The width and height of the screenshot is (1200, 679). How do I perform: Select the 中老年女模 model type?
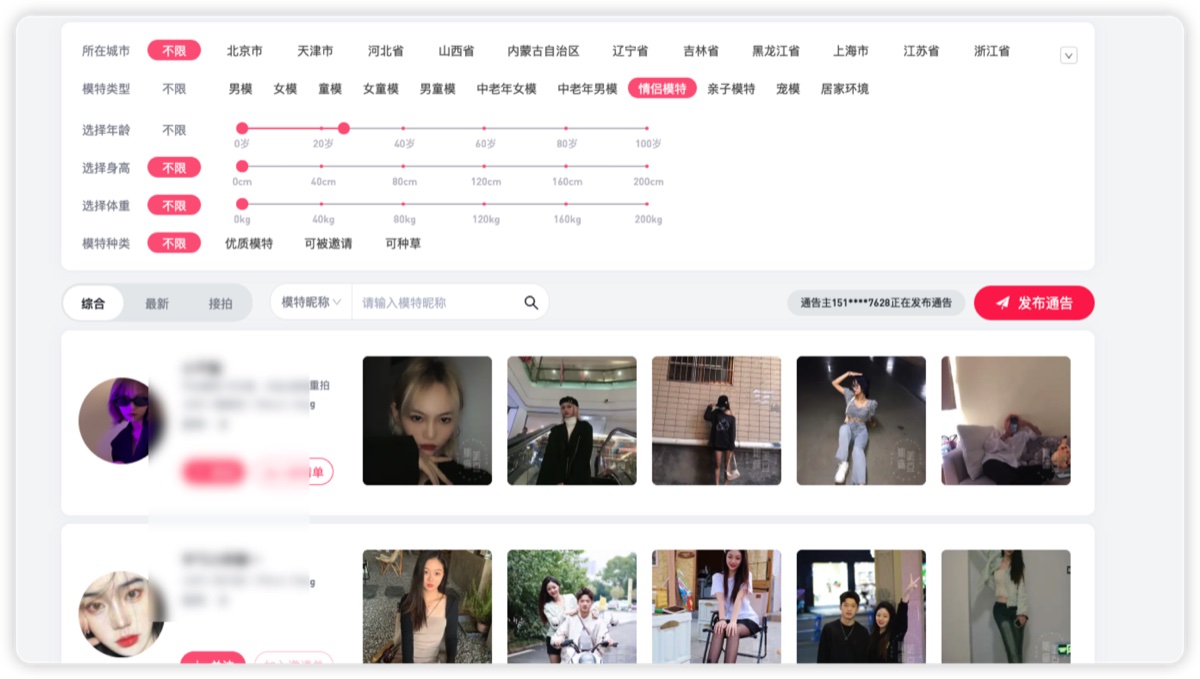point(507,88)
